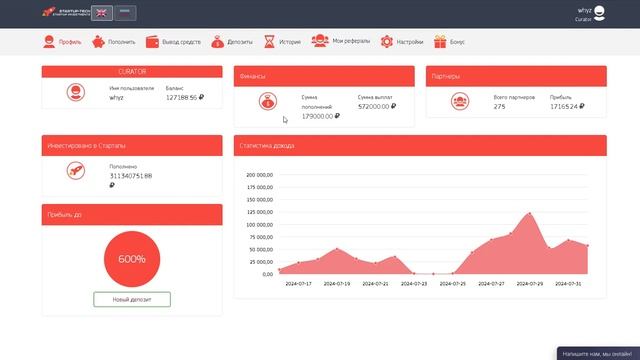640x360 pixels.
Task: Switch language with the UK flag button
Action: click(x=102, y=13)
